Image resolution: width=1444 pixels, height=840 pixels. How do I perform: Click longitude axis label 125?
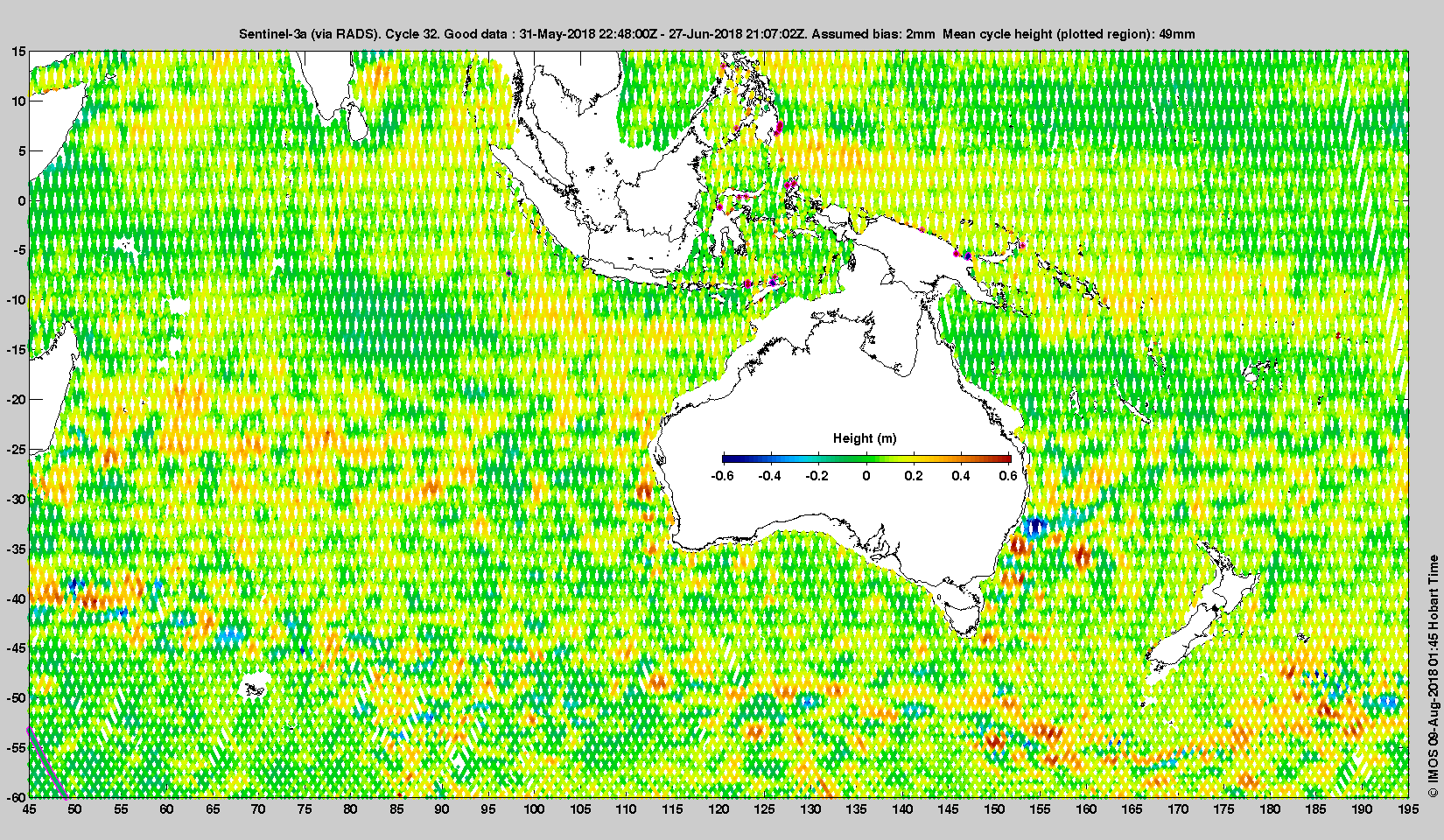[764, 809]
